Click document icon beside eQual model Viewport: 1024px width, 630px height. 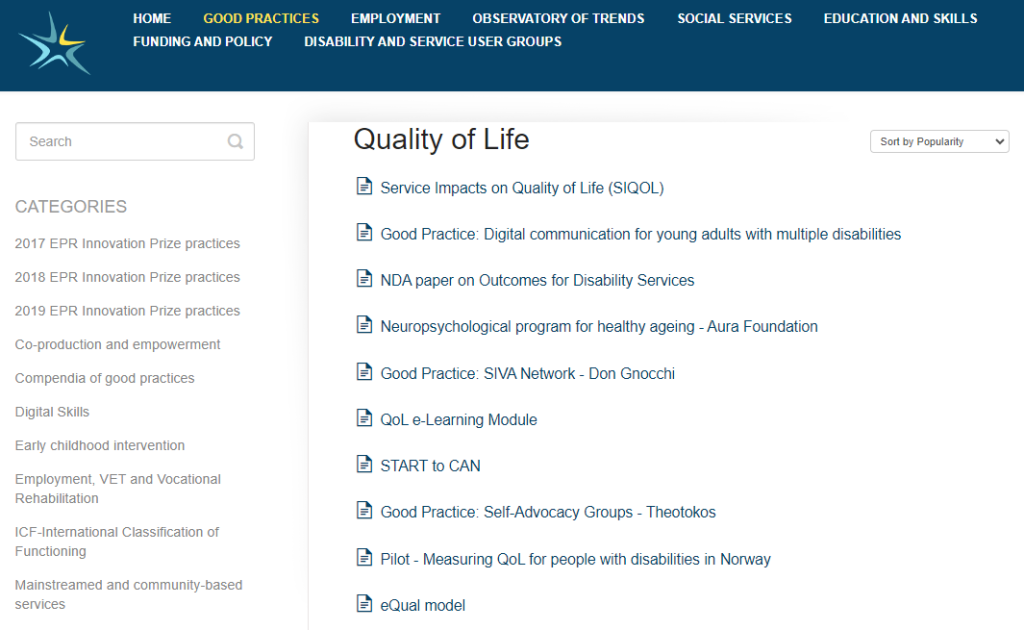pyautogui.click(x=364, y=604)
